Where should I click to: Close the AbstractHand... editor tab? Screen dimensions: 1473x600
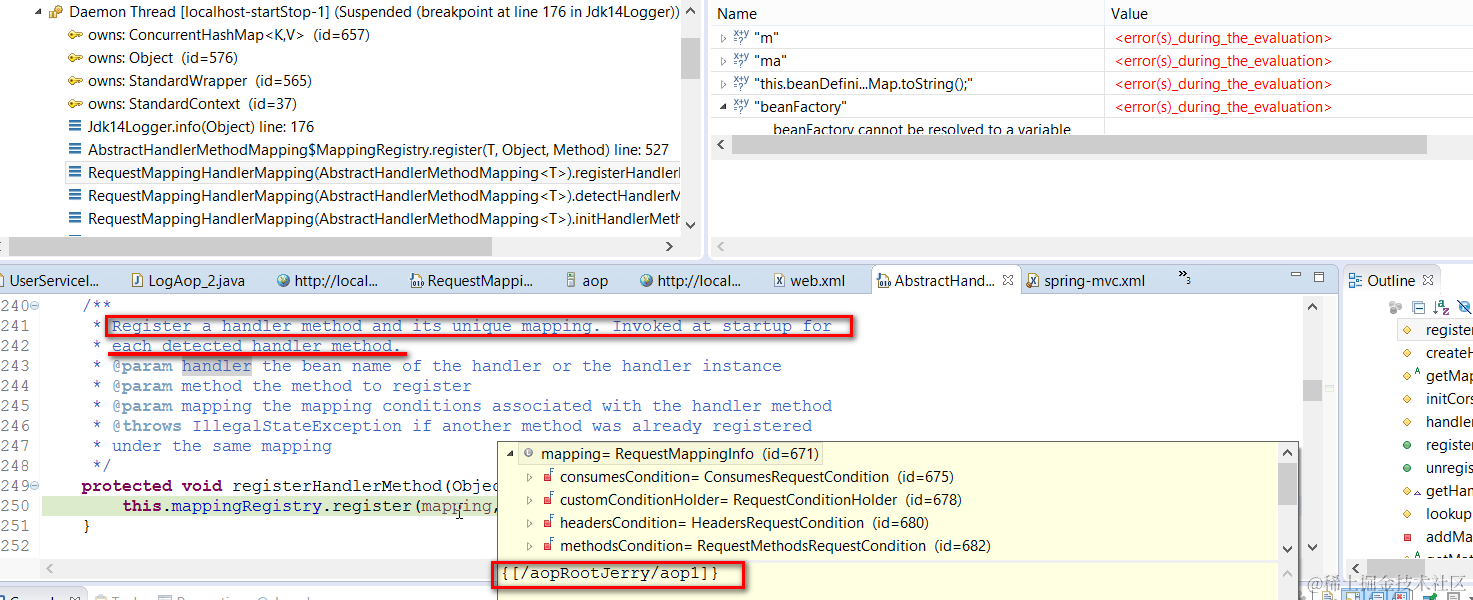tap(1008, 281)
